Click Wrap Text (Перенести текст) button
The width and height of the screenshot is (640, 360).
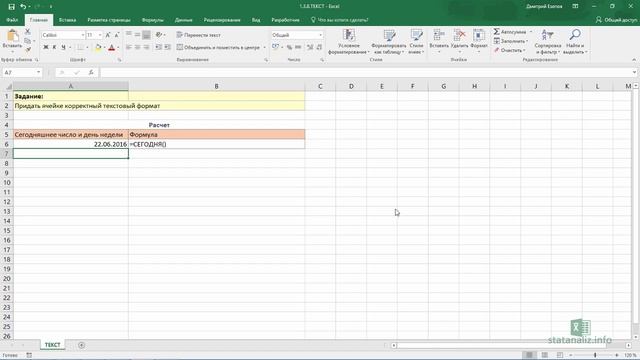[x=199, y=35]
